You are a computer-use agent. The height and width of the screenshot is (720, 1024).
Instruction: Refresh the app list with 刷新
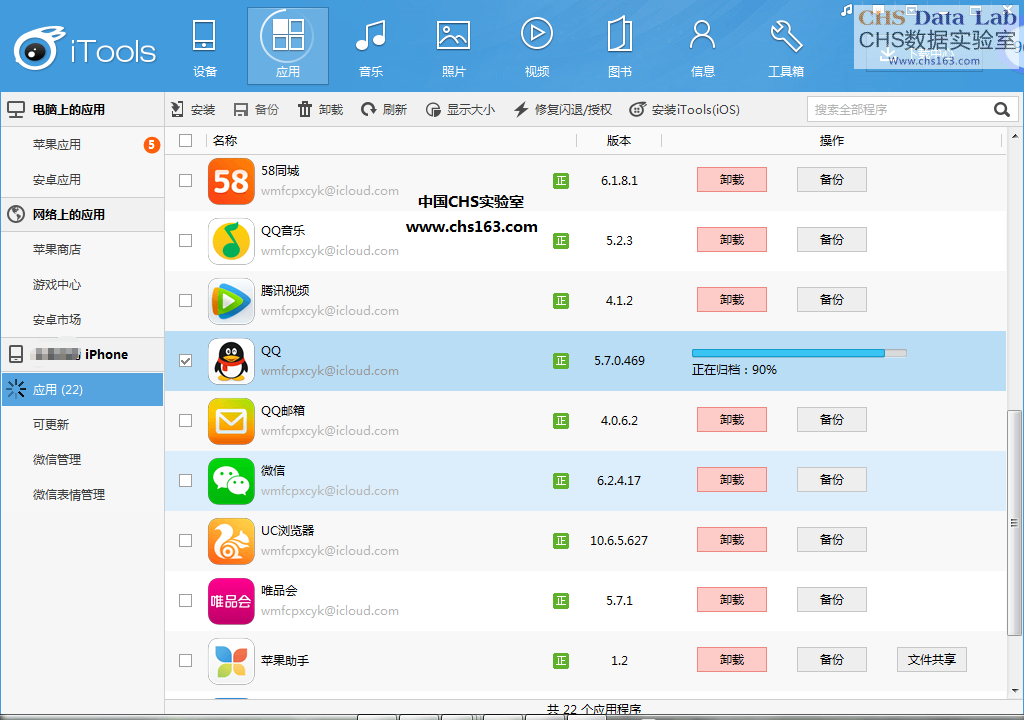point(384,109)
